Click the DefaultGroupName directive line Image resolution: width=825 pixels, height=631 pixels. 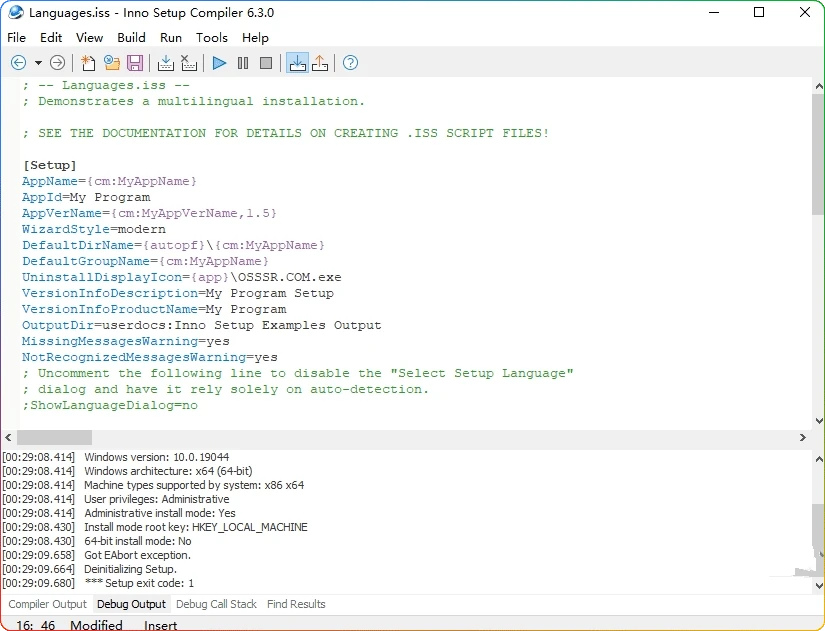click(146, 261)
